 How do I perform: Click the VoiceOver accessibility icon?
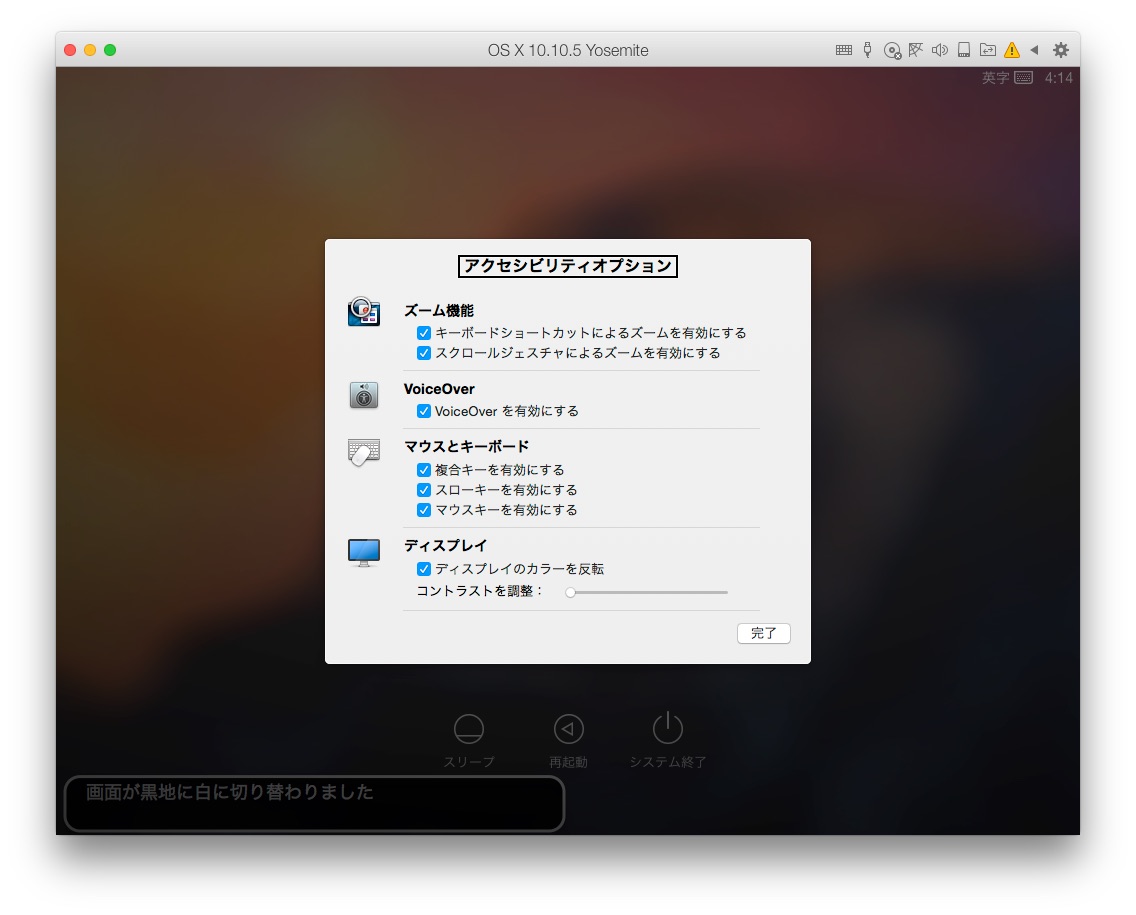point(364,396)
